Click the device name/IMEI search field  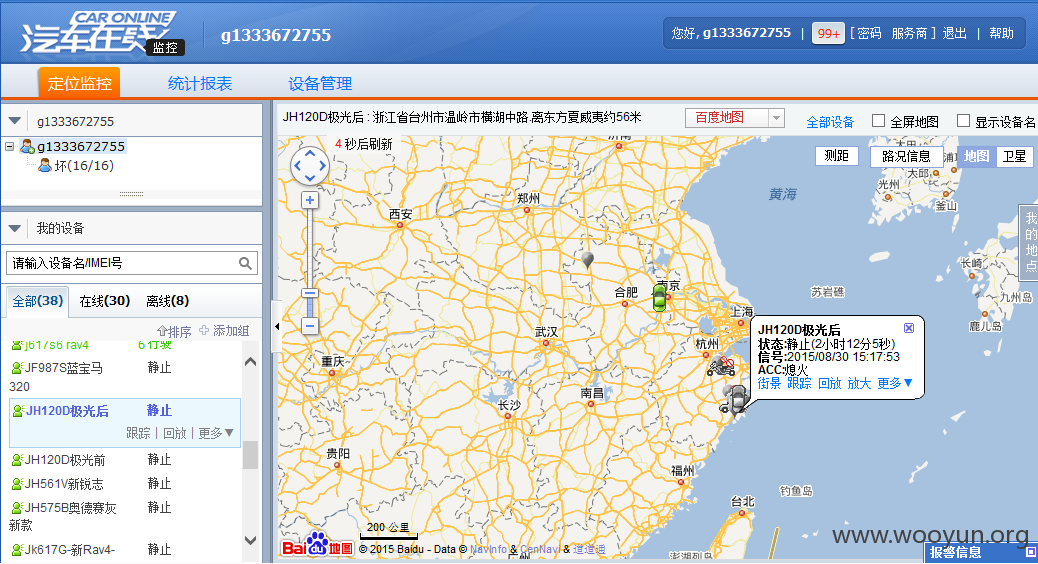[122, 263]
